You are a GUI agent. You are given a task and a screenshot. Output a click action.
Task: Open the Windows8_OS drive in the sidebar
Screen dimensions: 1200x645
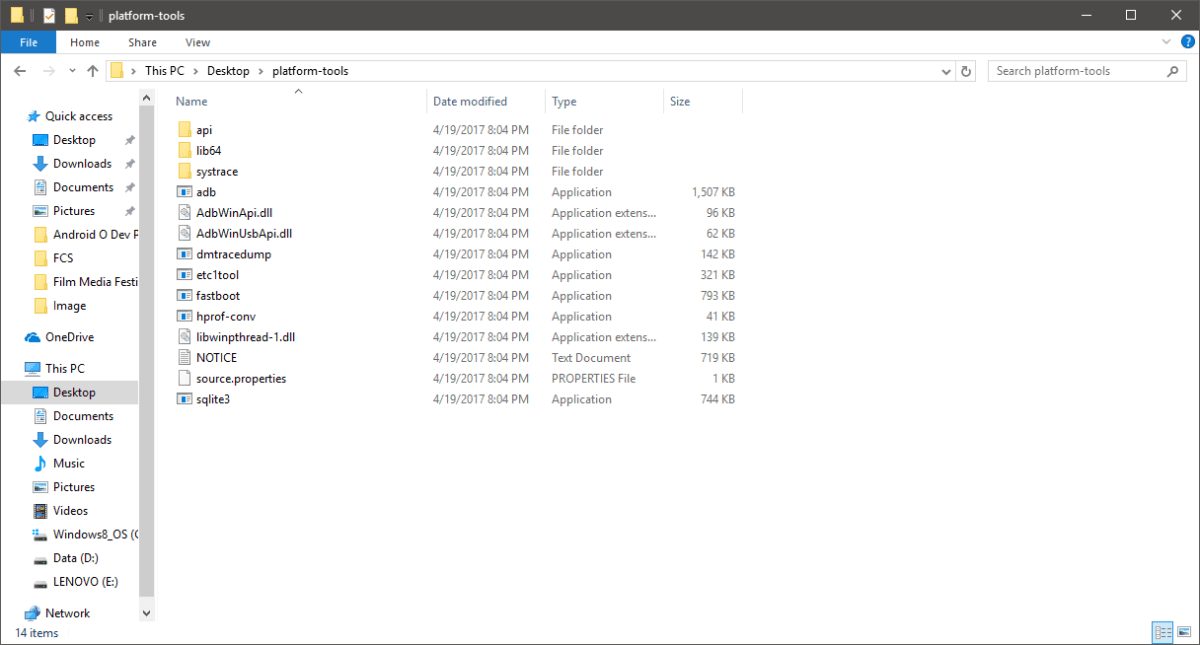point(95,534)
